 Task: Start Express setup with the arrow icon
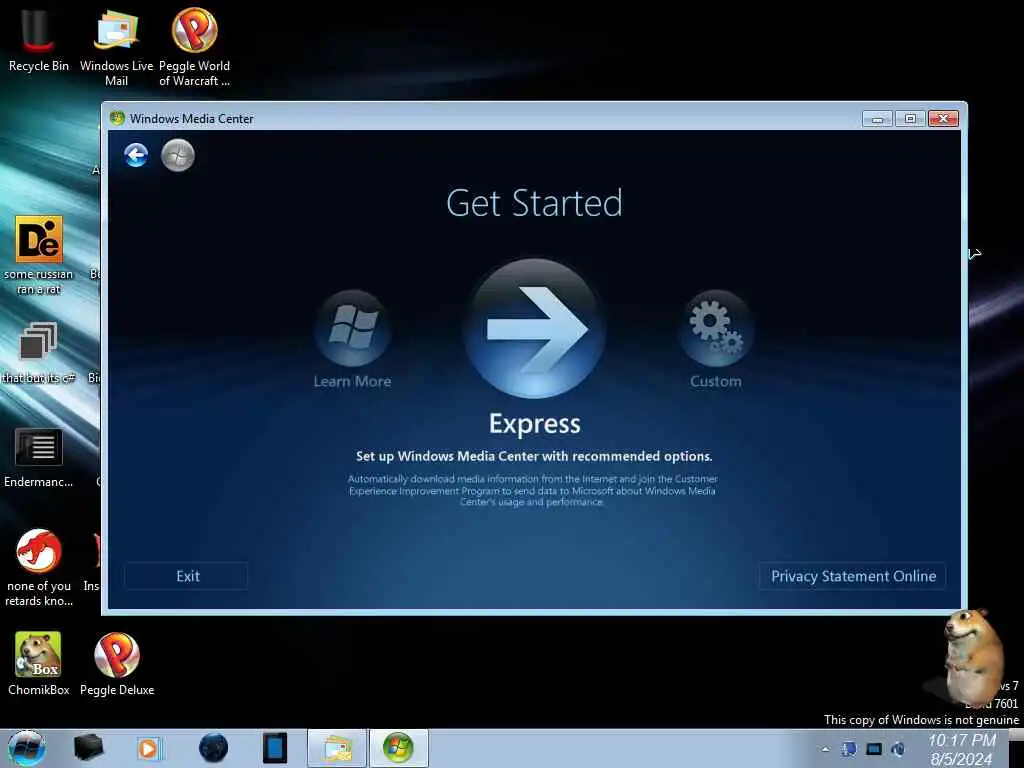(x=534, y=328)
